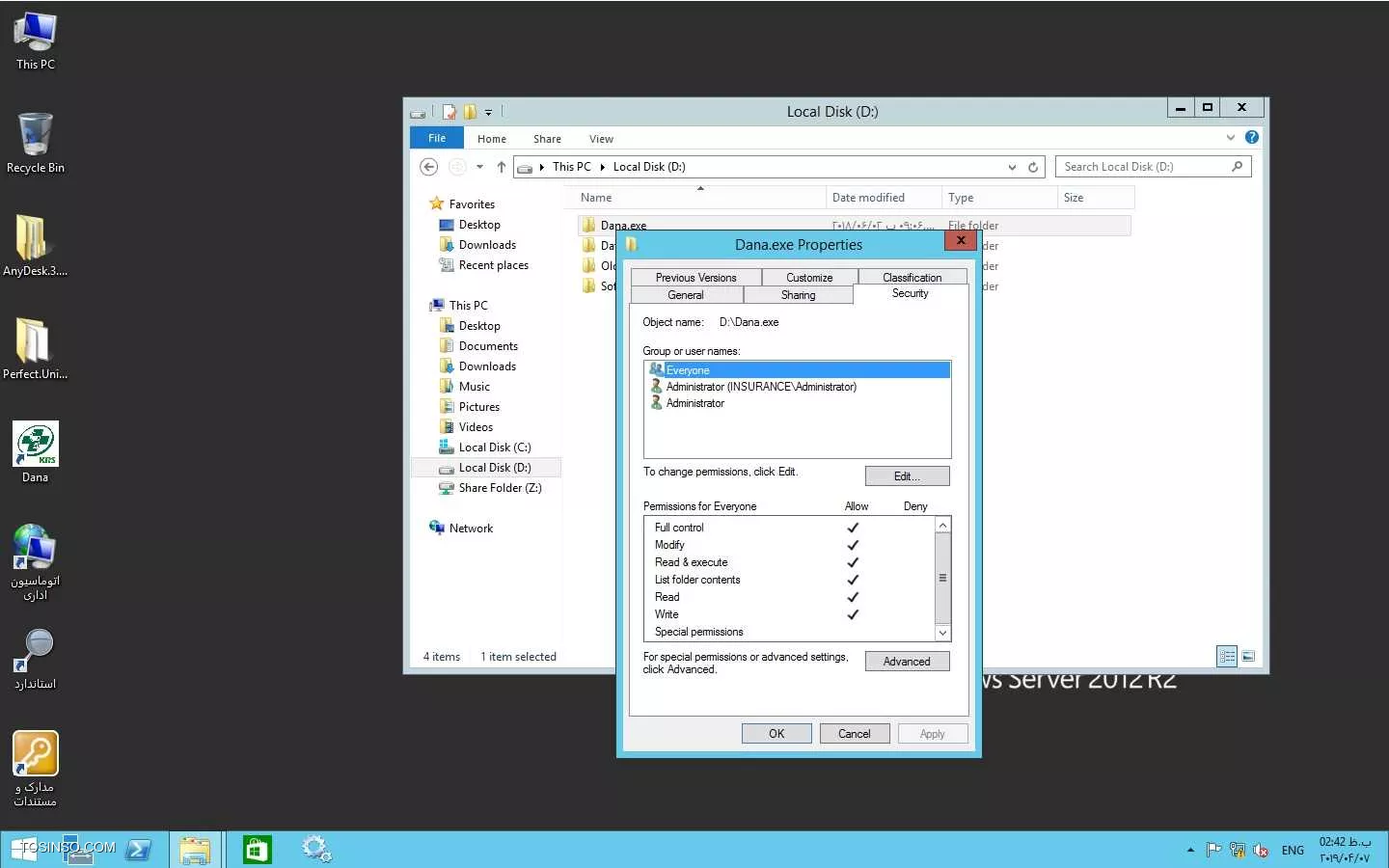
Task: Click the Start button on the taskbar
Action: [x=24, y=850]
